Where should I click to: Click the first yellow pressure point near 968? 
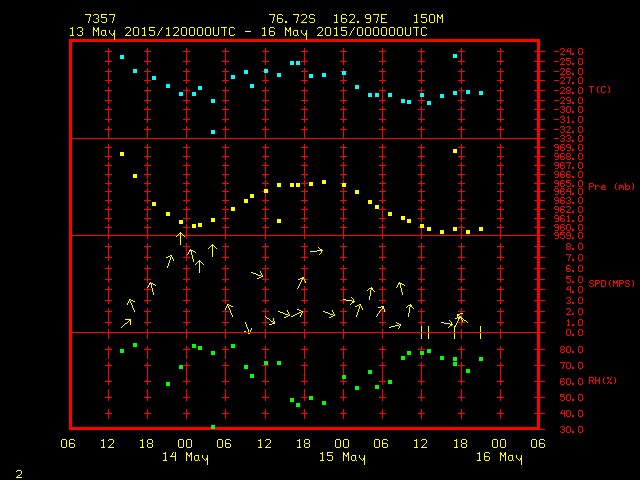[x=122, y=154]
